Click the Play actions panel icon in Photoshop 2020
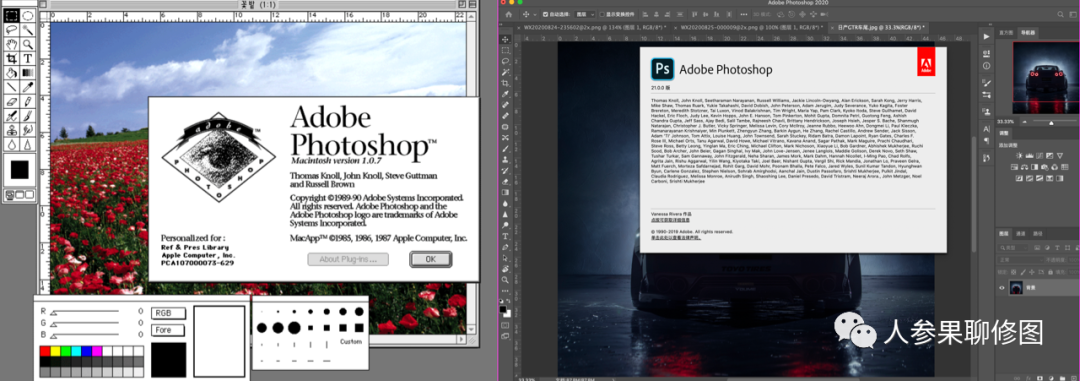 click(x=987, y=37)
